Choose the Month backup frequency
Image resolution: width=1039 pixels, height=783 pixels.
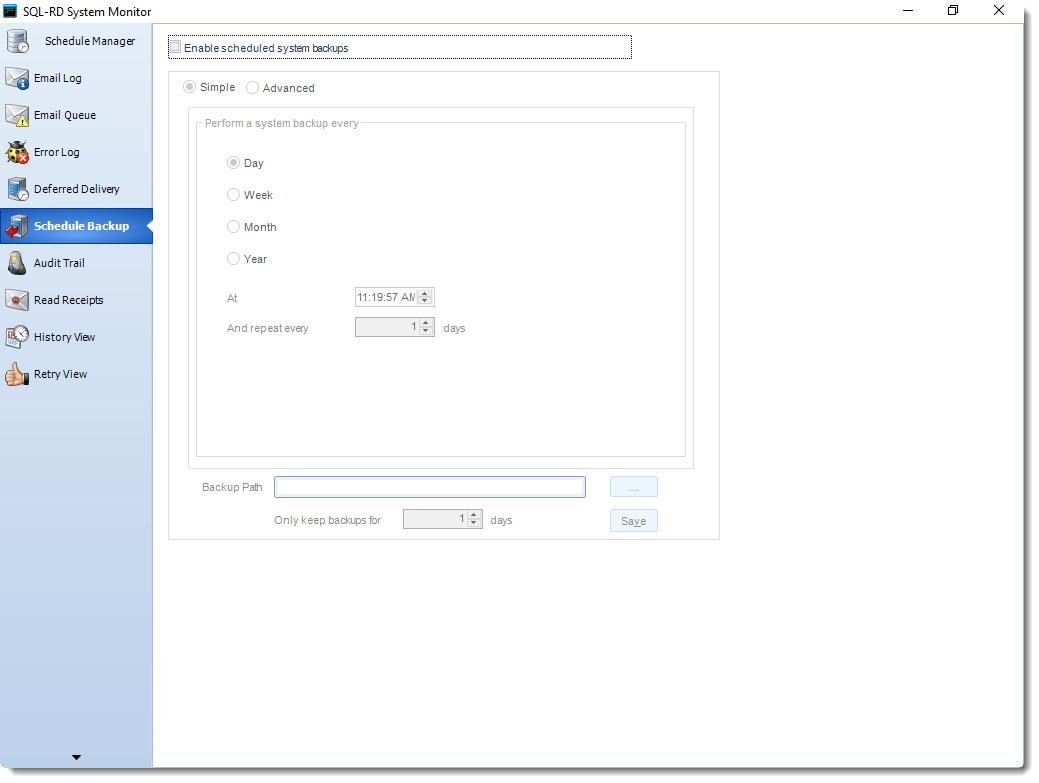[233, 227]
